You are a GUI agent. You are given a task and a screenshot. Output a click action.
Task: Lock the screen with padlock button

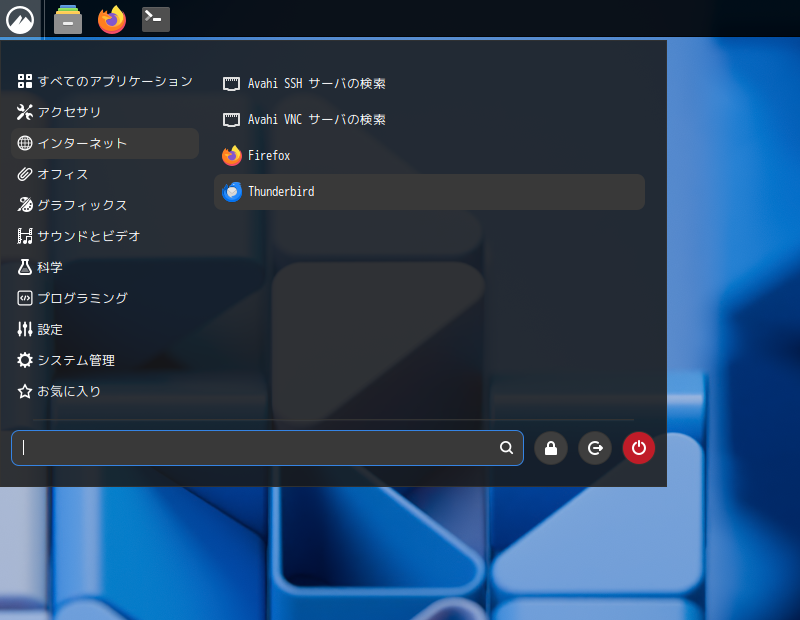click(x=551, y=448)
